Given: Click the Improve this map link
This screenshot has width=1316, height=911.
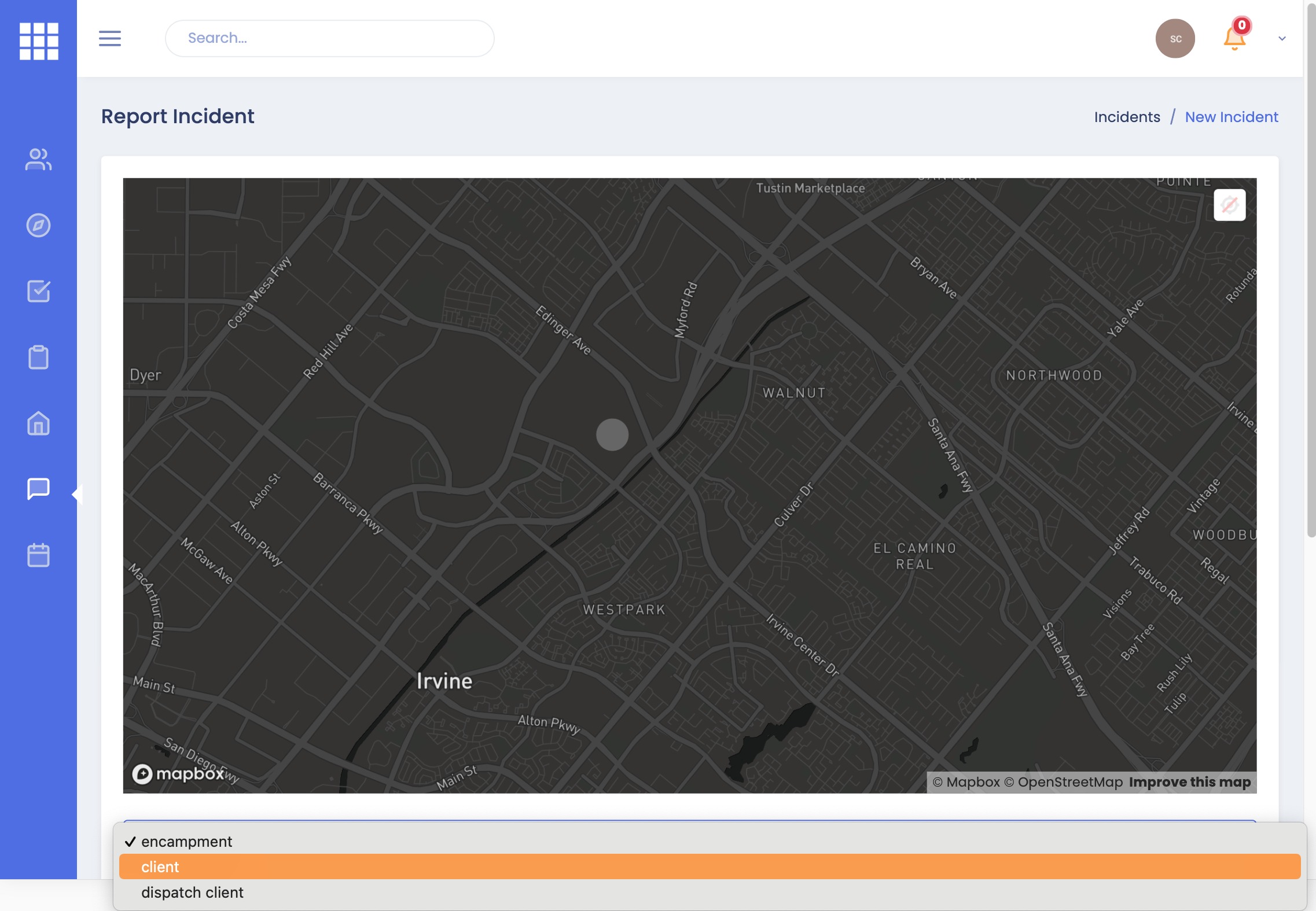Looking at the screenshot, I should coord(1189,782).
